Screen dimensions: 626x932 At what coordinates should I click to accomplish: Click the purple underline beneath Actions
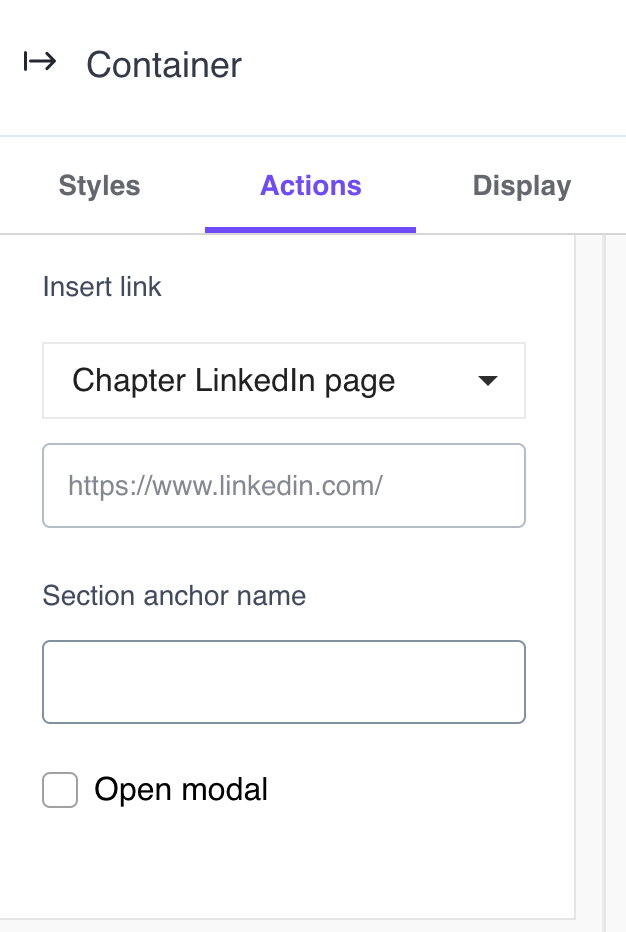click(x=310, y=230)
